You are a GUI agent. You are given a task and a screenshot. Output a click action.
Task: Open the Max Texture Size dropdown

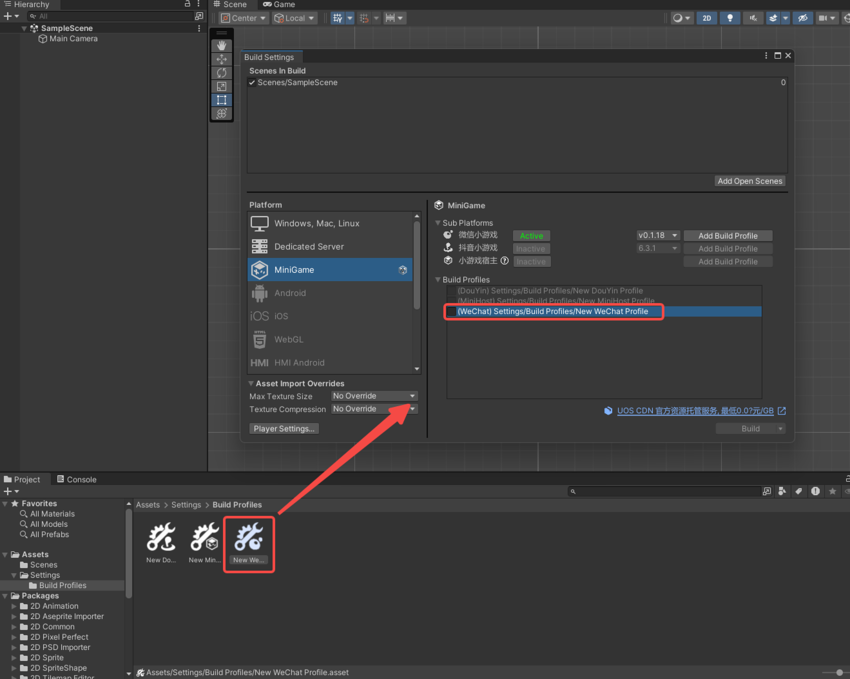tap(374, 396)
